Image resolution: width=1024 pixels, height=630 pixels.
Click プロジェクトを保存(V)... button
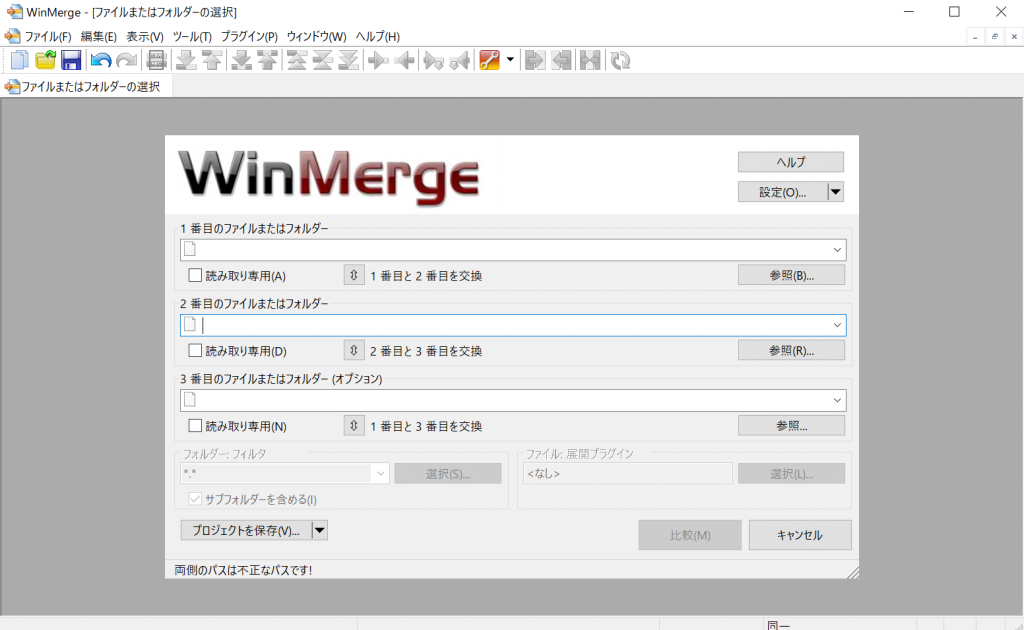coord(246,530)
